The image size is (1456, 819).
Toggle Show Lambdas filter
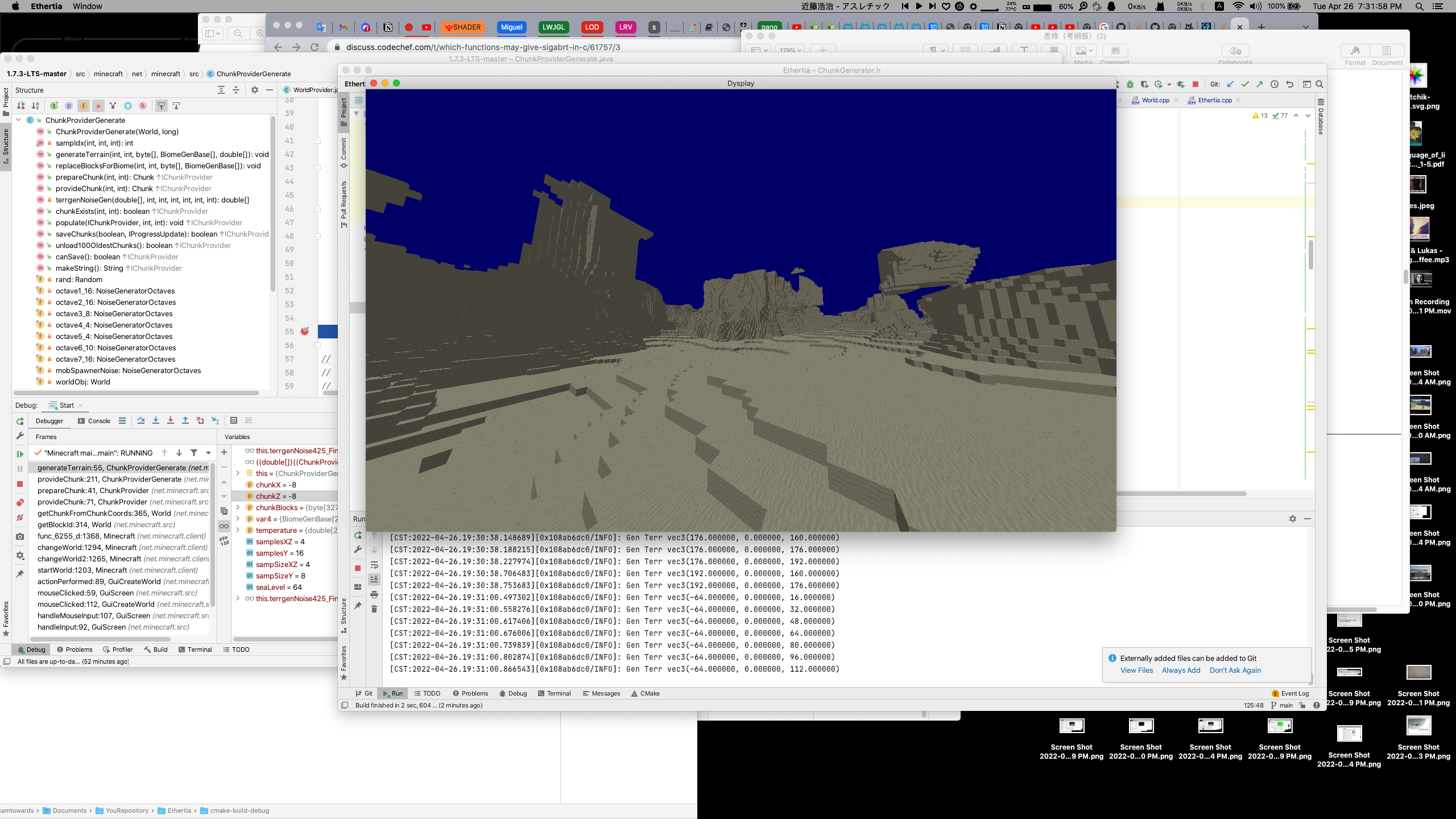click(143, 106)
